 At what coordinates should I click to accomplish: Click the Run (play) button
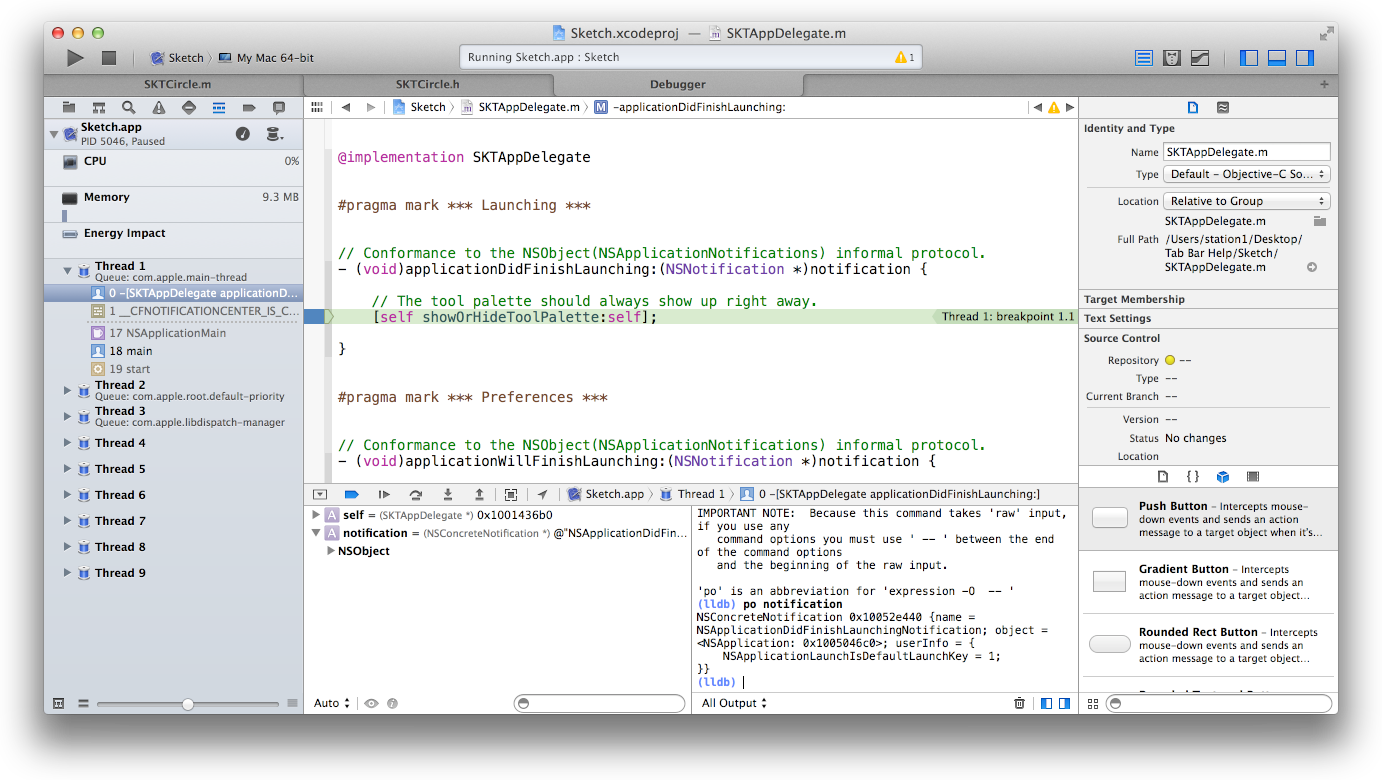(75, 58)
